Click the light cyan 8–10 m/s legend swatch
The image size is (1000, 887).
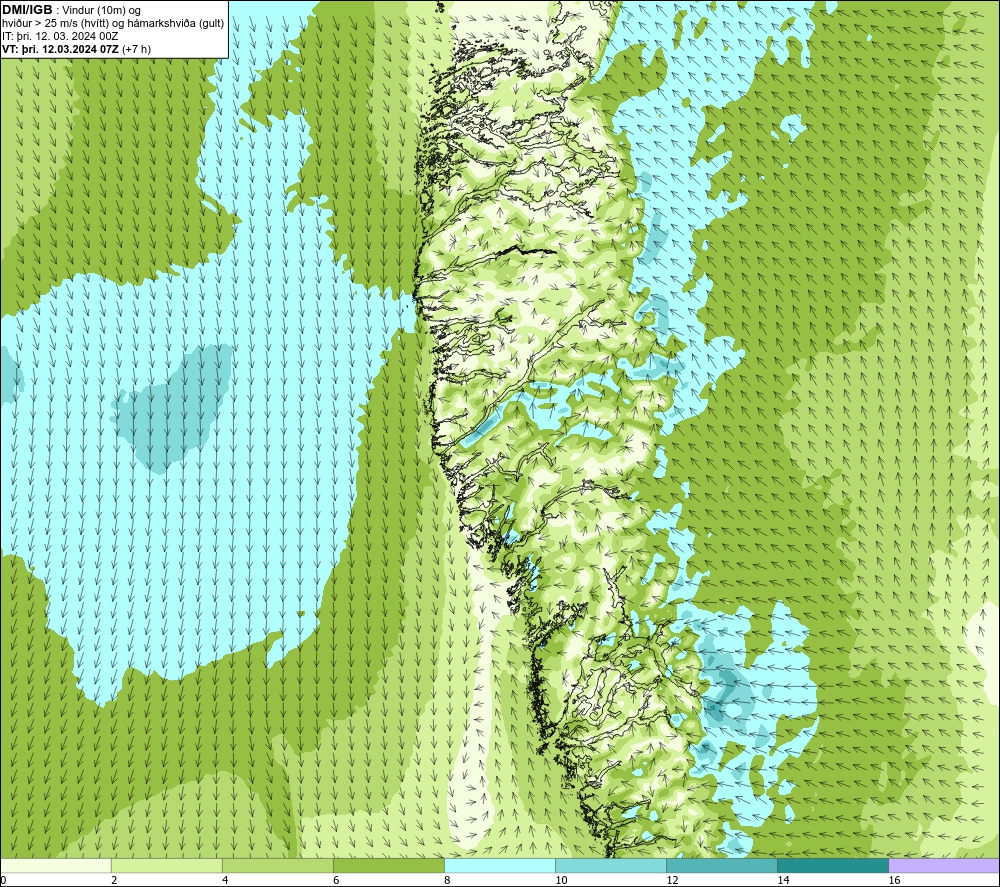point(500,866)
